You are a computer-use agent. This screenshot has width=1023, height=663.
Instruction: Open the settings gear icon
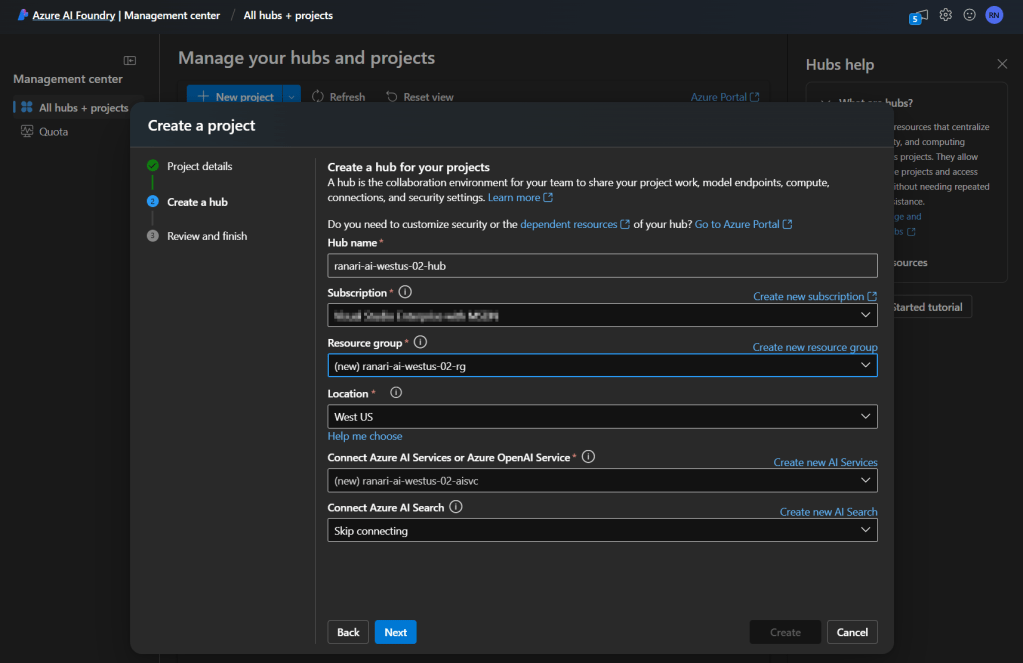(x=945, y=15)
